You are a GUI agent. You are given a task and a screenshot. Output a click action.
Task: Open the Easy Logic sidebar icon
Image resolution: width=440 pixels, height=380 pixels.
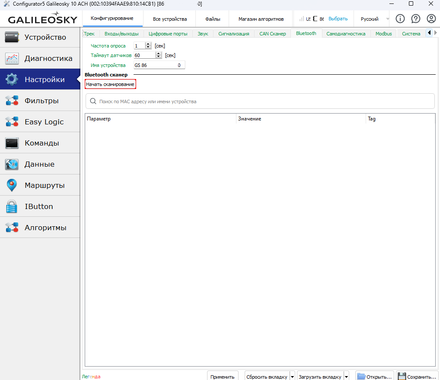(12, 122)
